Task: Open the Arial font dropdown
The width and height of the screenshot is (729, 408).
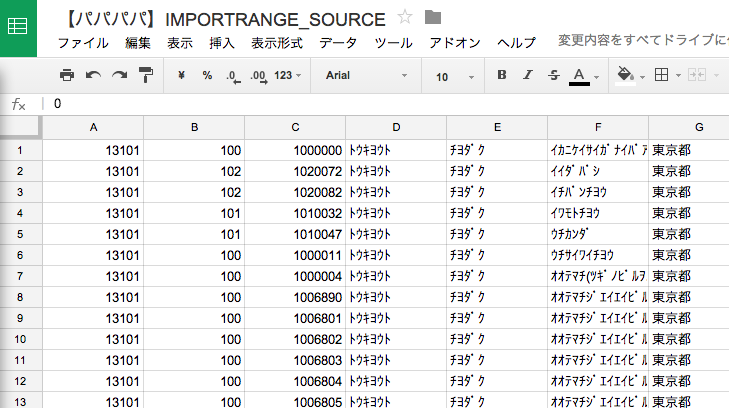Action: pos(366,75)
